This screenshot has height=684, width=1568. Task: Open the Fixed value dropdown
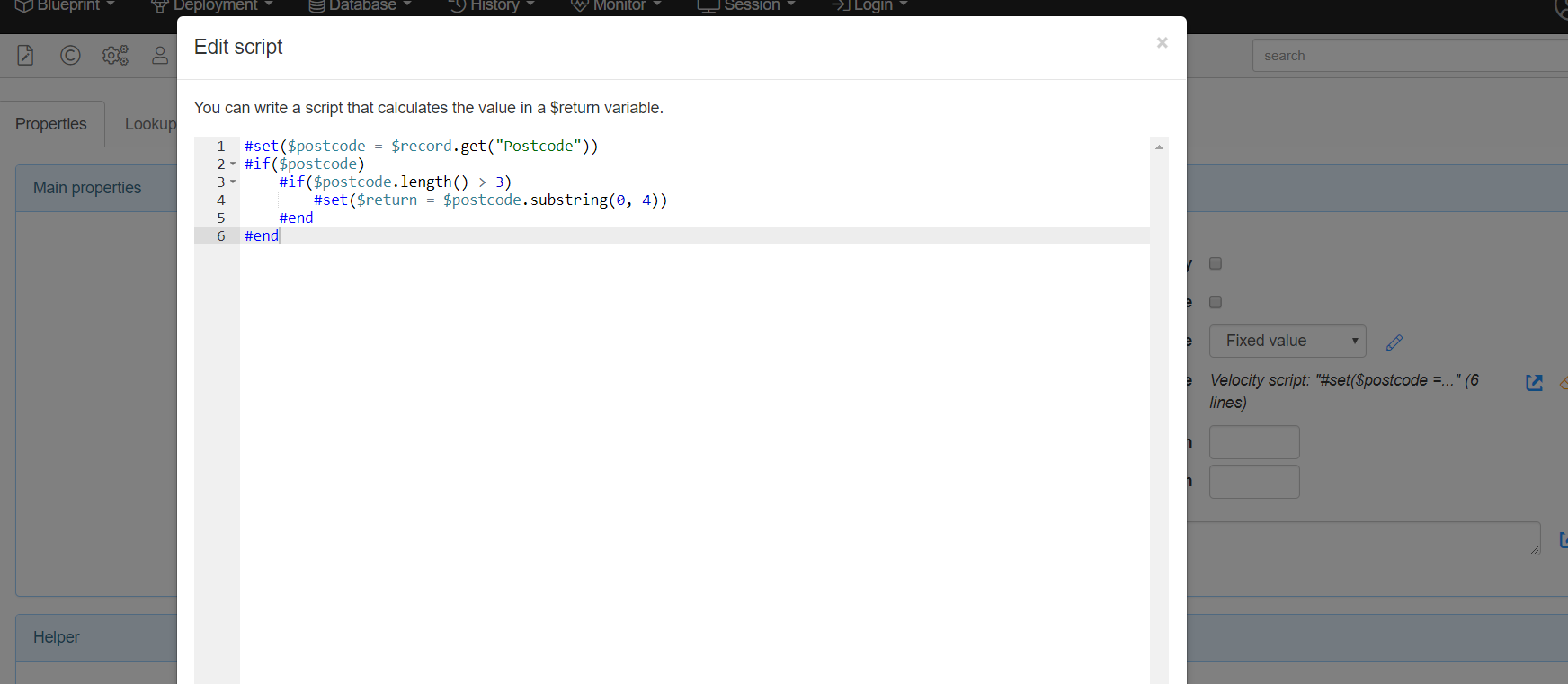click(x=1287, y=342)
